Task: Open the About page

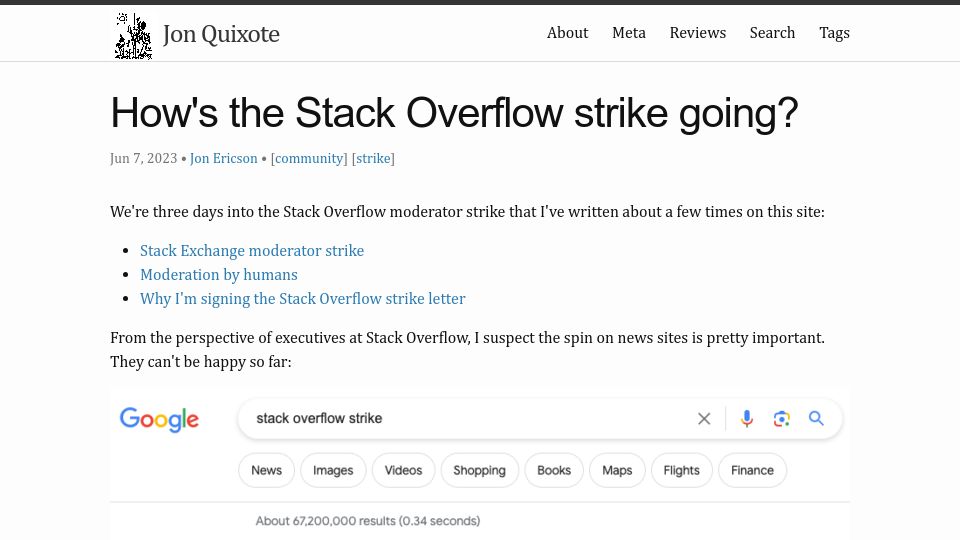Action: pos(567,32)
